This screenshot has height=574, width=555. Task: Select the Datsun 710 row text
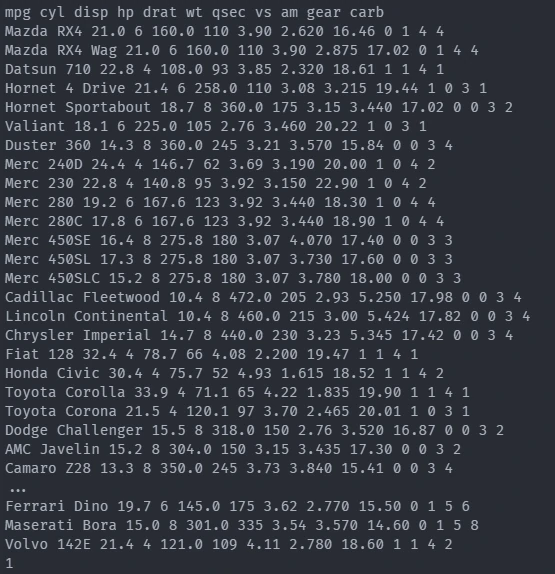(224, 70)
